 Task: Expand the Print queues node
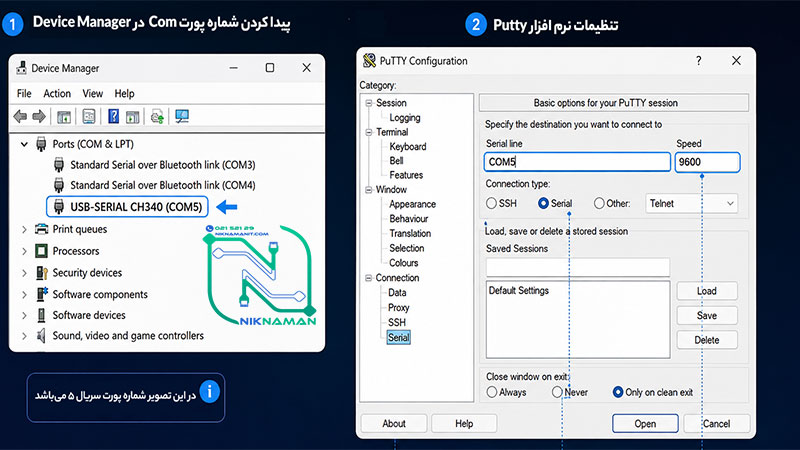coord(24,230)
